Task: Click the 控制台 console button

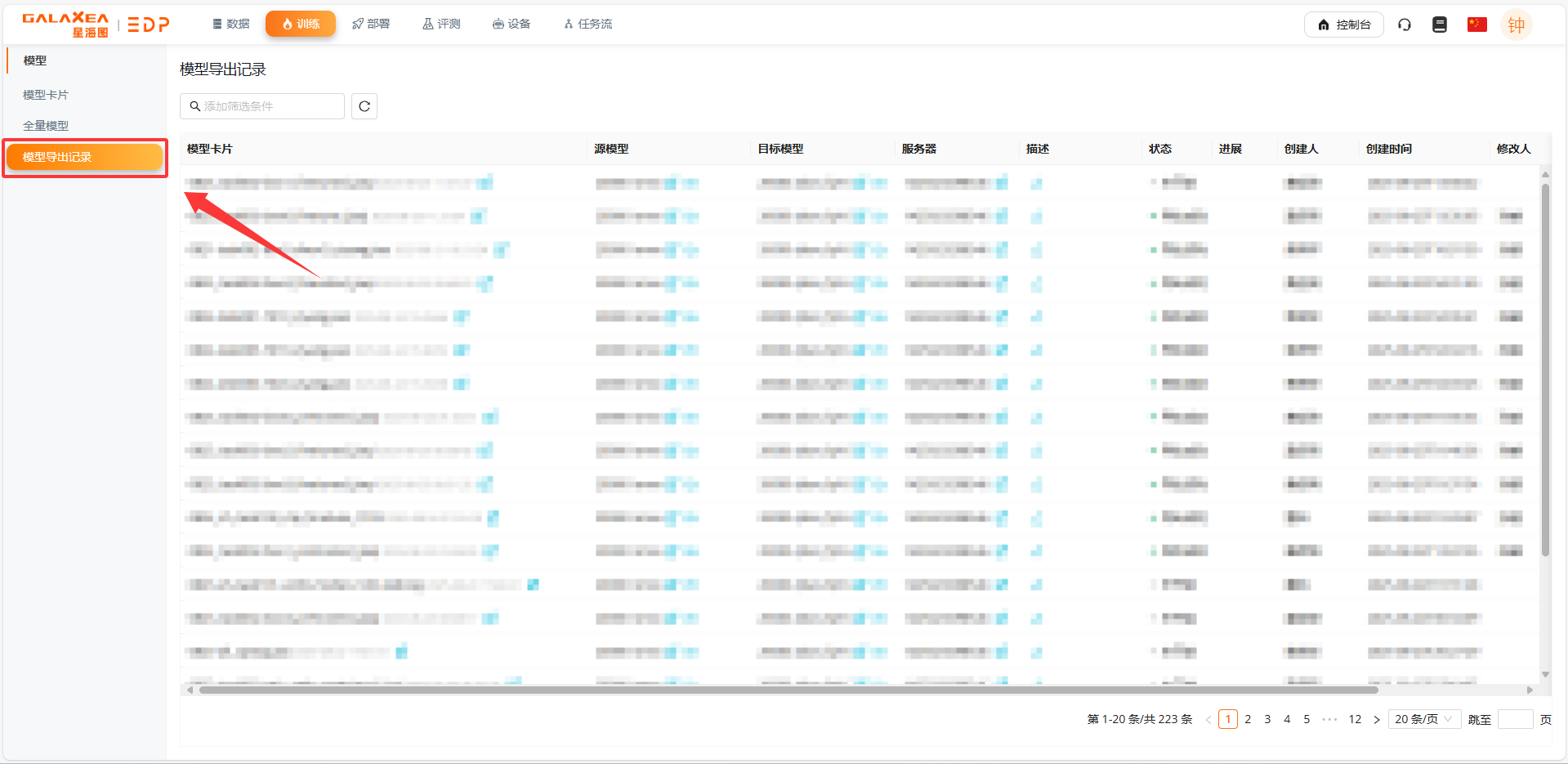Action: 1343,25
